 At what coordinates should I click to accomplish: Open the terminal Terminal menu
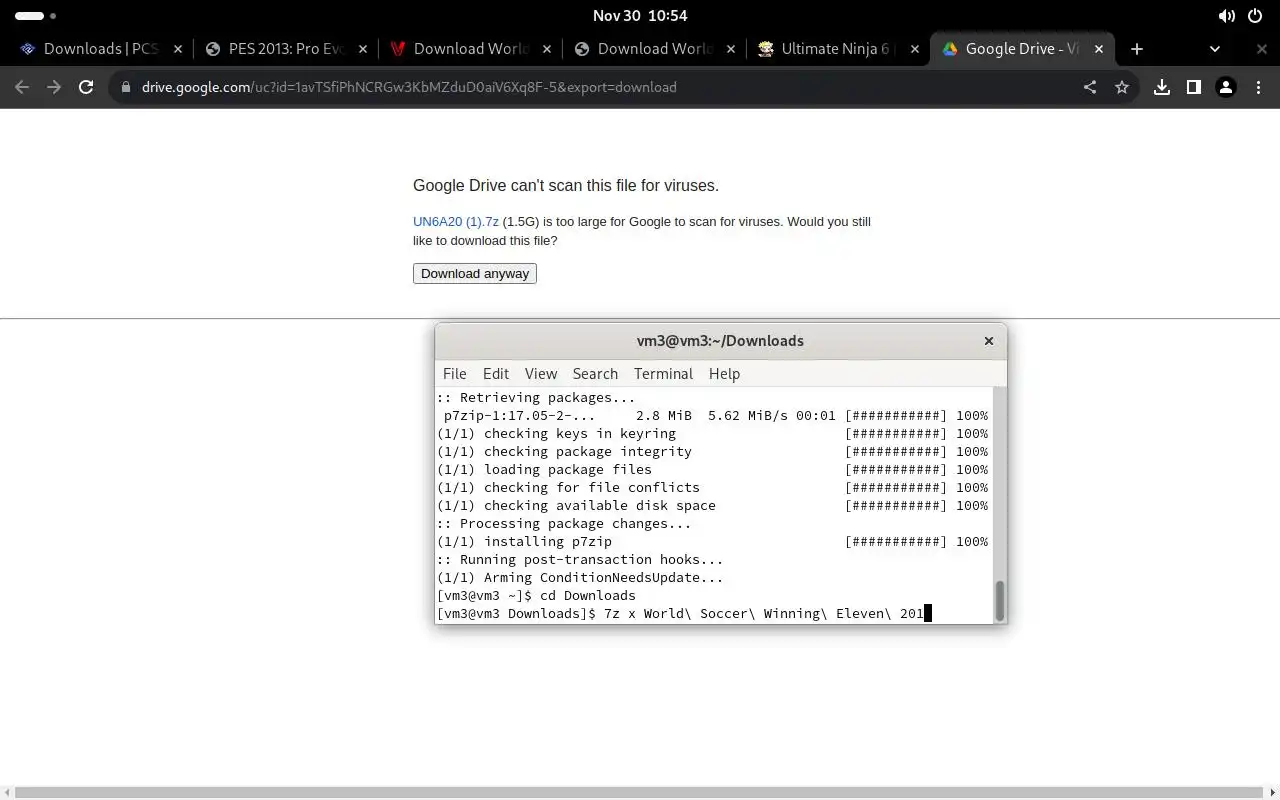tap(663, 374)
